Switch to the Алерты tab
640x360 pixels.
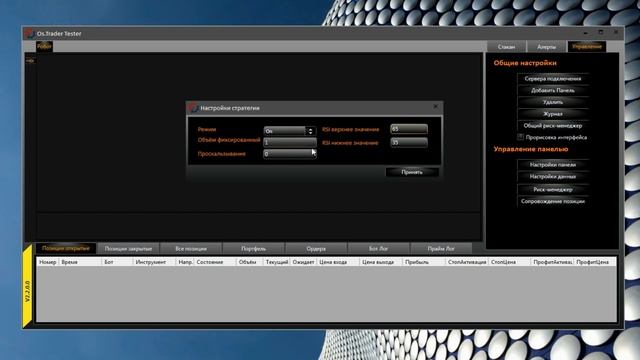pyautogui.click(x=546, y=47)
